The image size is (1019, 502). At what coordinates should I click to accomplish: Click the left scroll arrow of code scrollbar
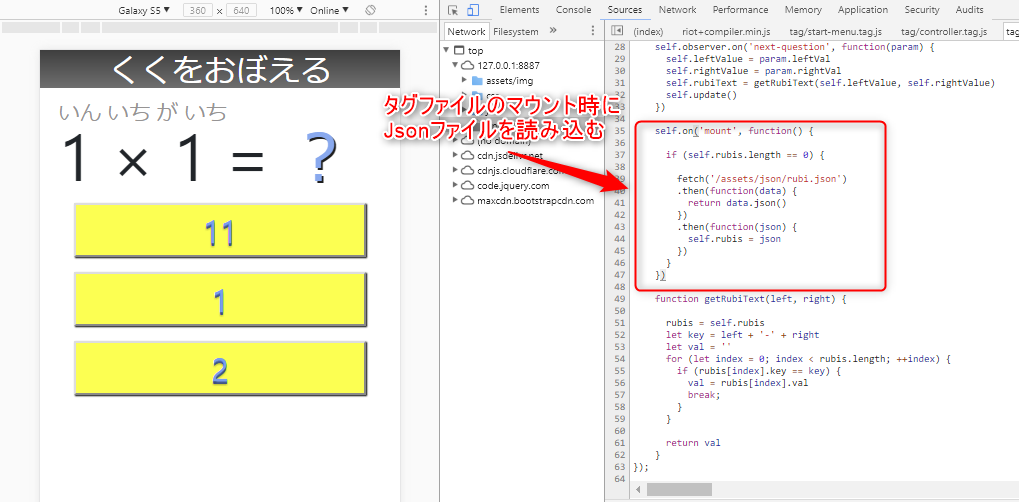tap(638, 489)
